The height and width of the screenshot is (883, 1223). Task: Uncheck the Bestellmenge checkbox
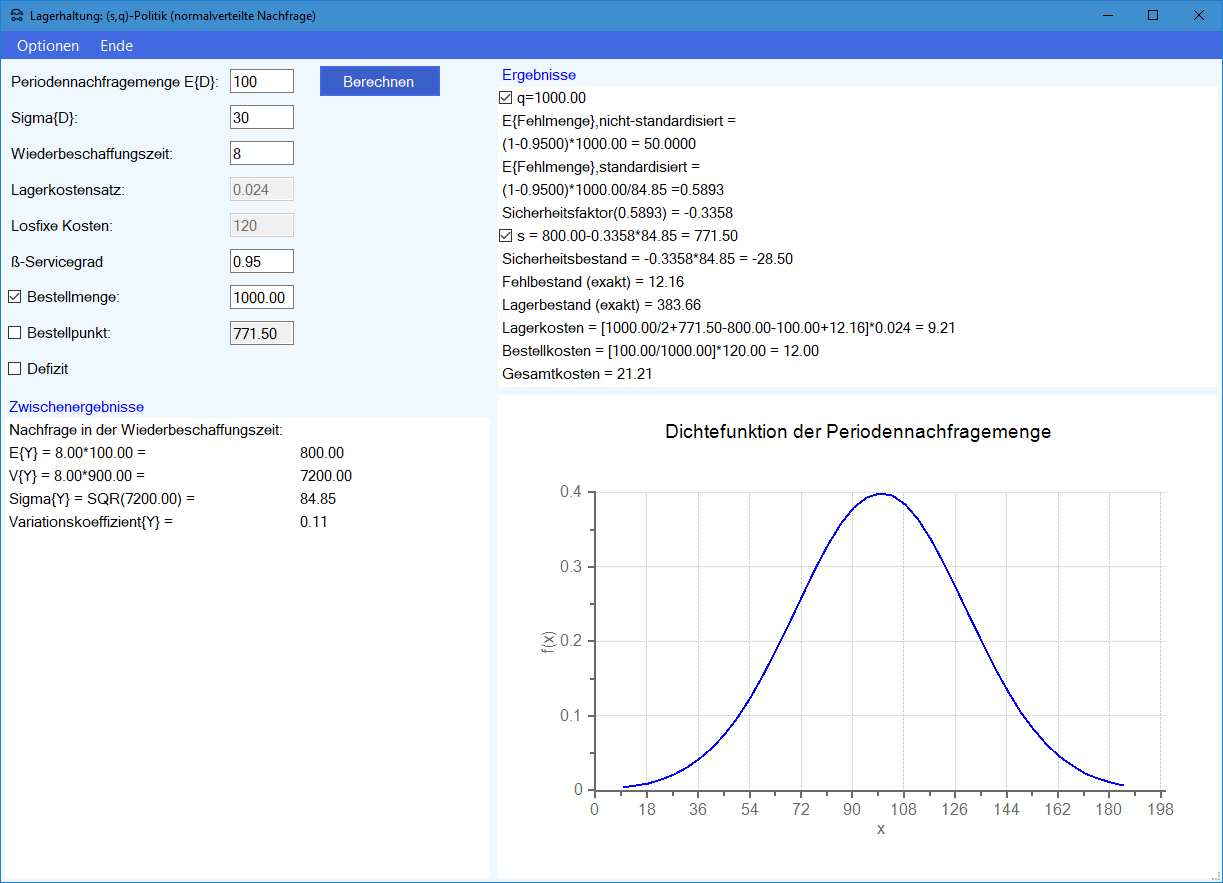click(15, 297)
